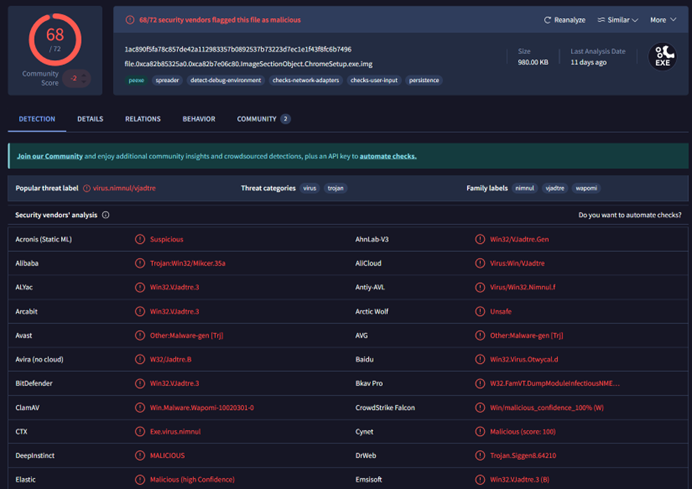Click the alert icon in the DrWeb row
This screenshot has height=489, width=692.
click(480, 455)
